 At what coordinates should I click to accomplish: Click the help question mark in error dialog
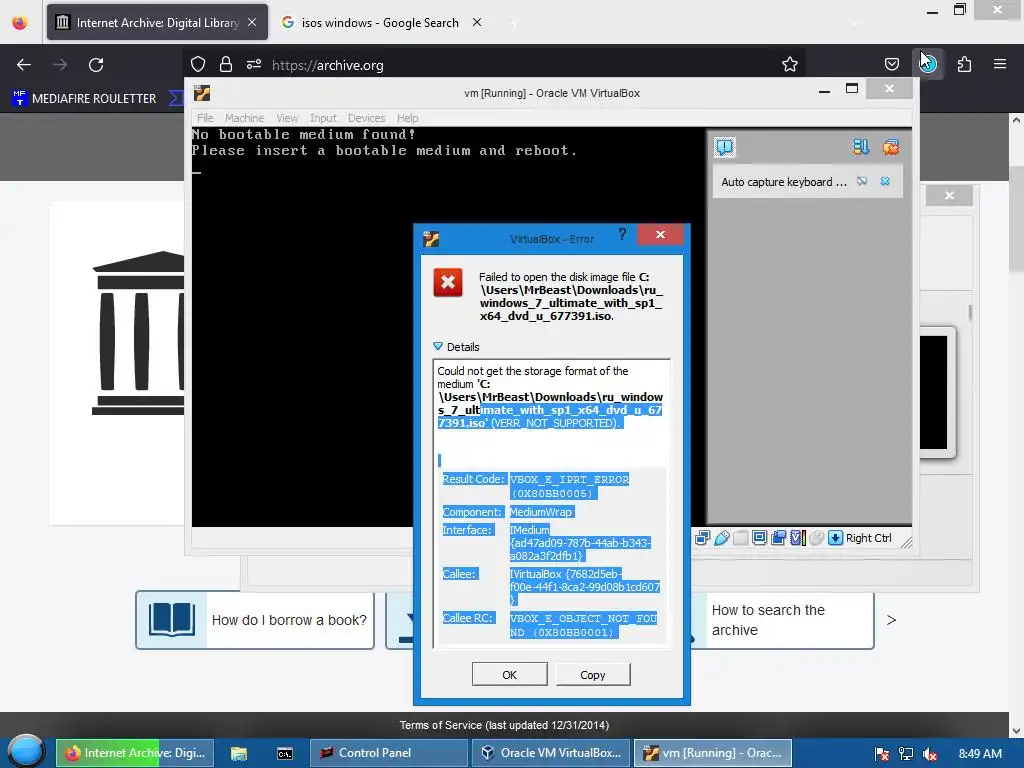pos(622,234)
